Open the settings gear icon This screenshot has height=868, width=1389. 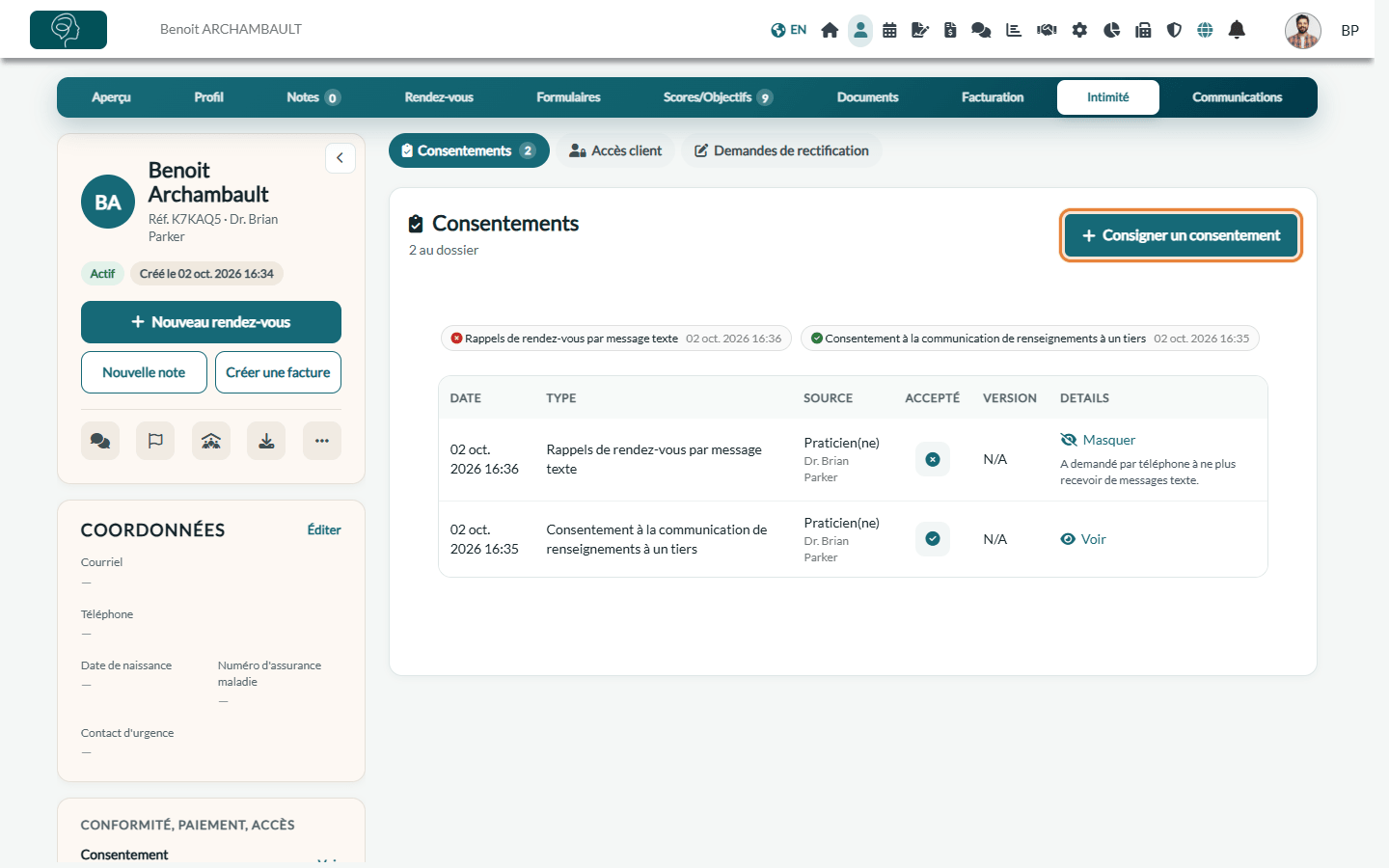pos(1079,30)
